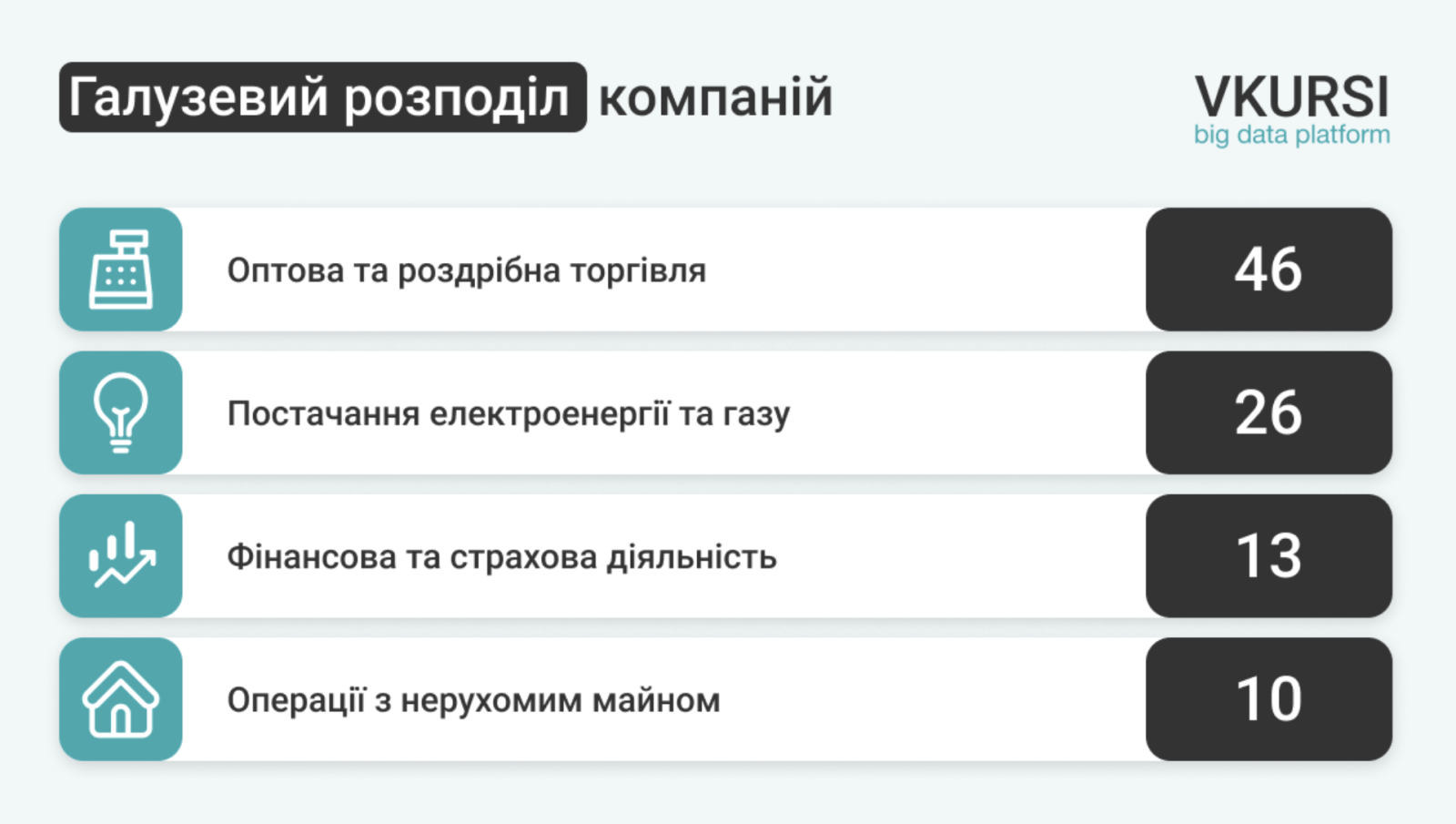
Task: Click the VKURSI logo
Action: click(x=1291, y=97)
